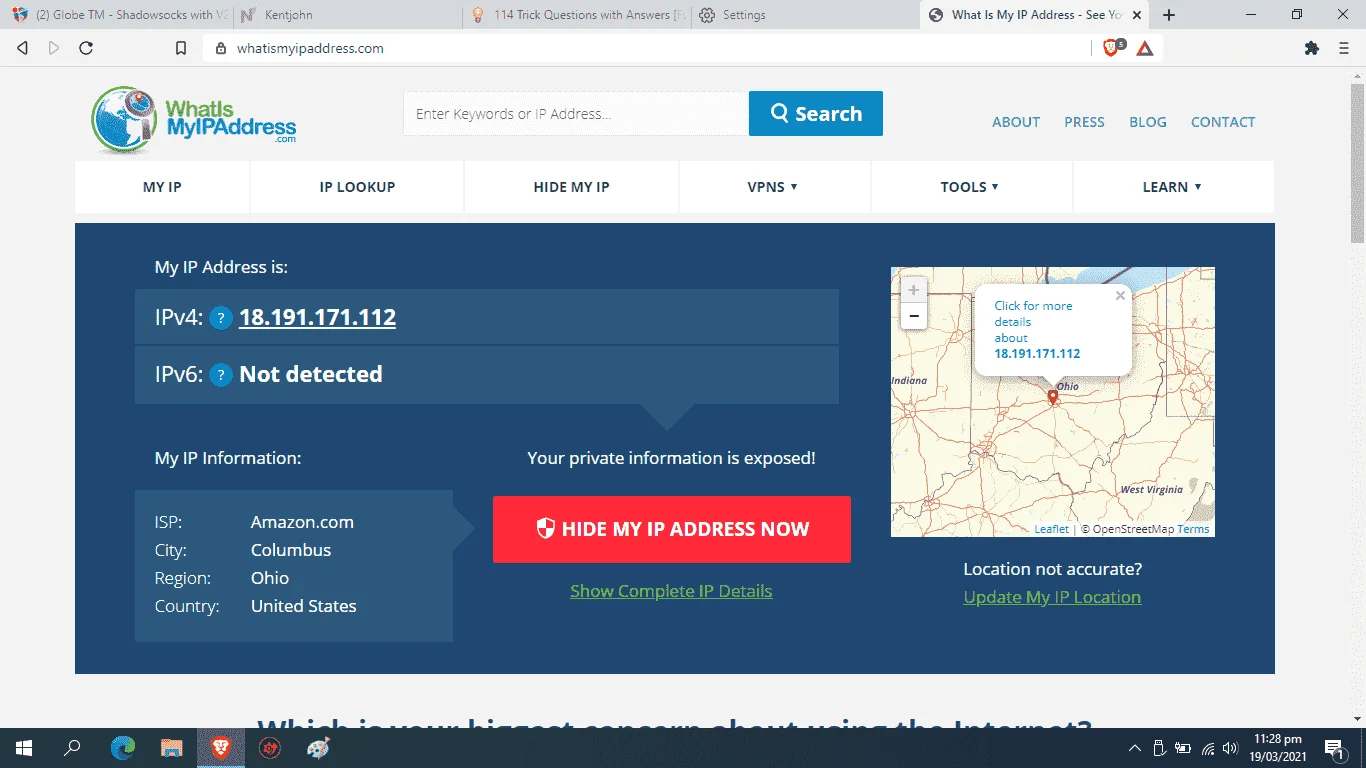Open the Brave Shields lion icon
The height and width of the screenshot is (768, 1366).
click(1112, 48)
